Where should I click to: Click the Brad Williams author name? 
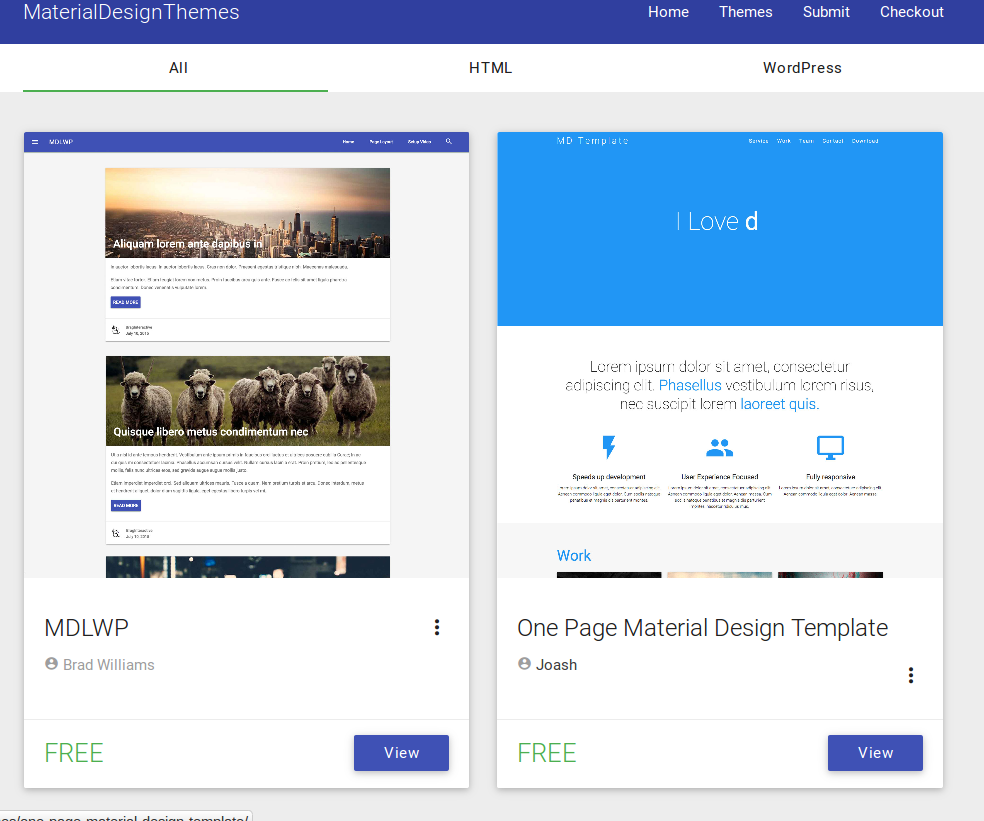[x=109, y=665]
